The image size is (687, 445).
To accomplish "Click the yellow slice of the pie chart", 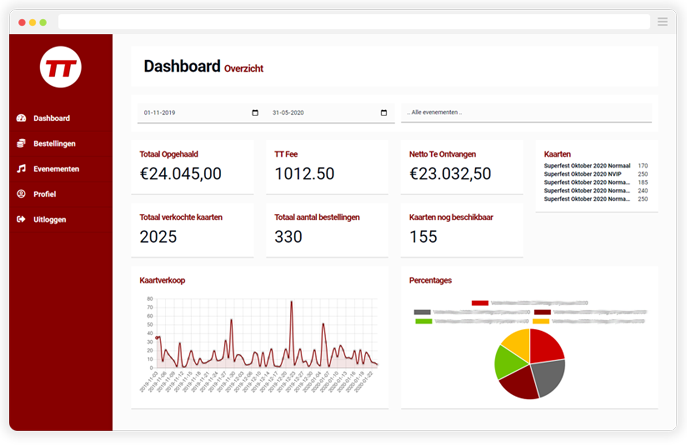I will (516, 345).
